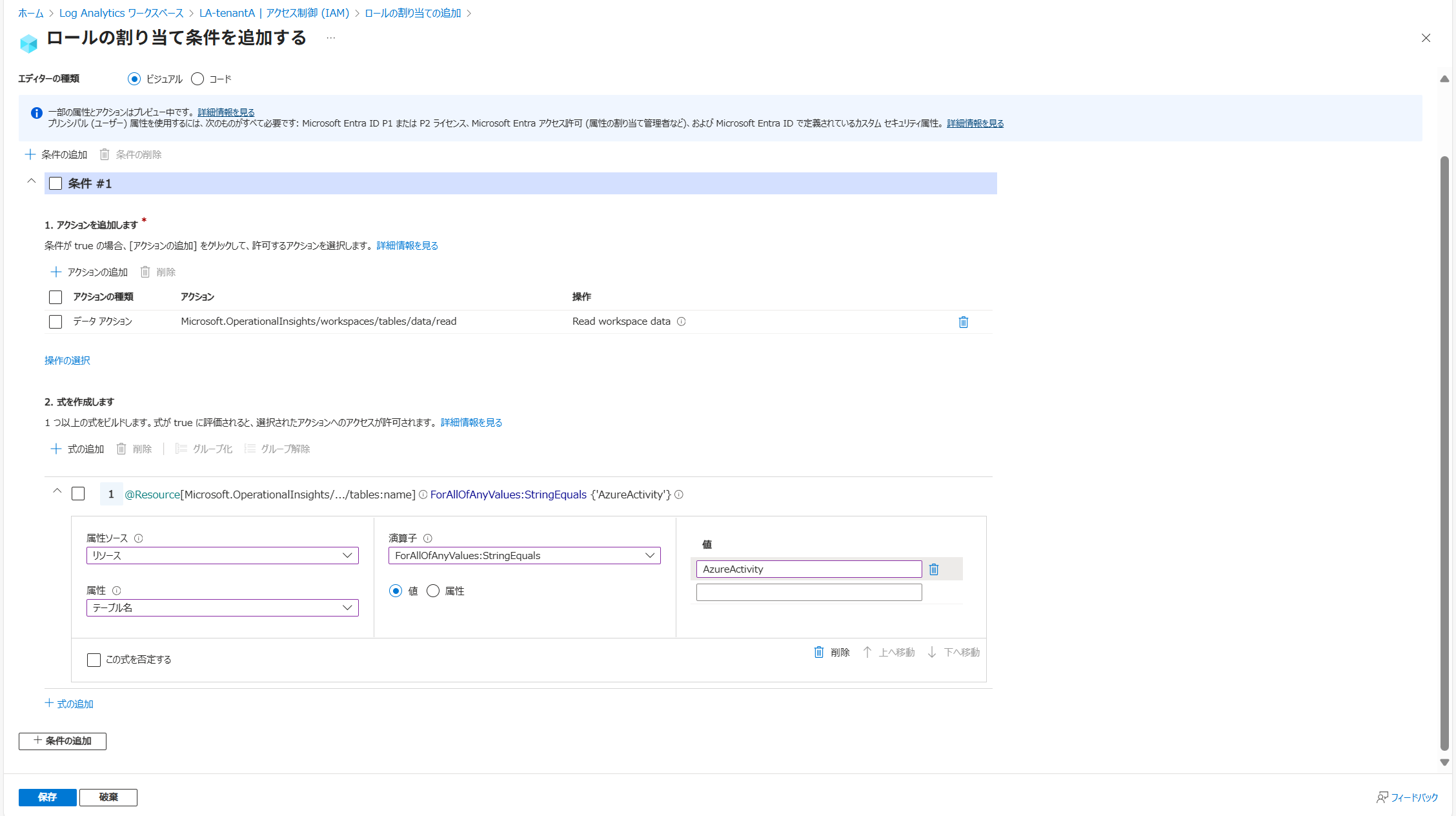Select the 属性 radio under operator
The height and width of the screenshot is (816, 1456).
point(433,591)
